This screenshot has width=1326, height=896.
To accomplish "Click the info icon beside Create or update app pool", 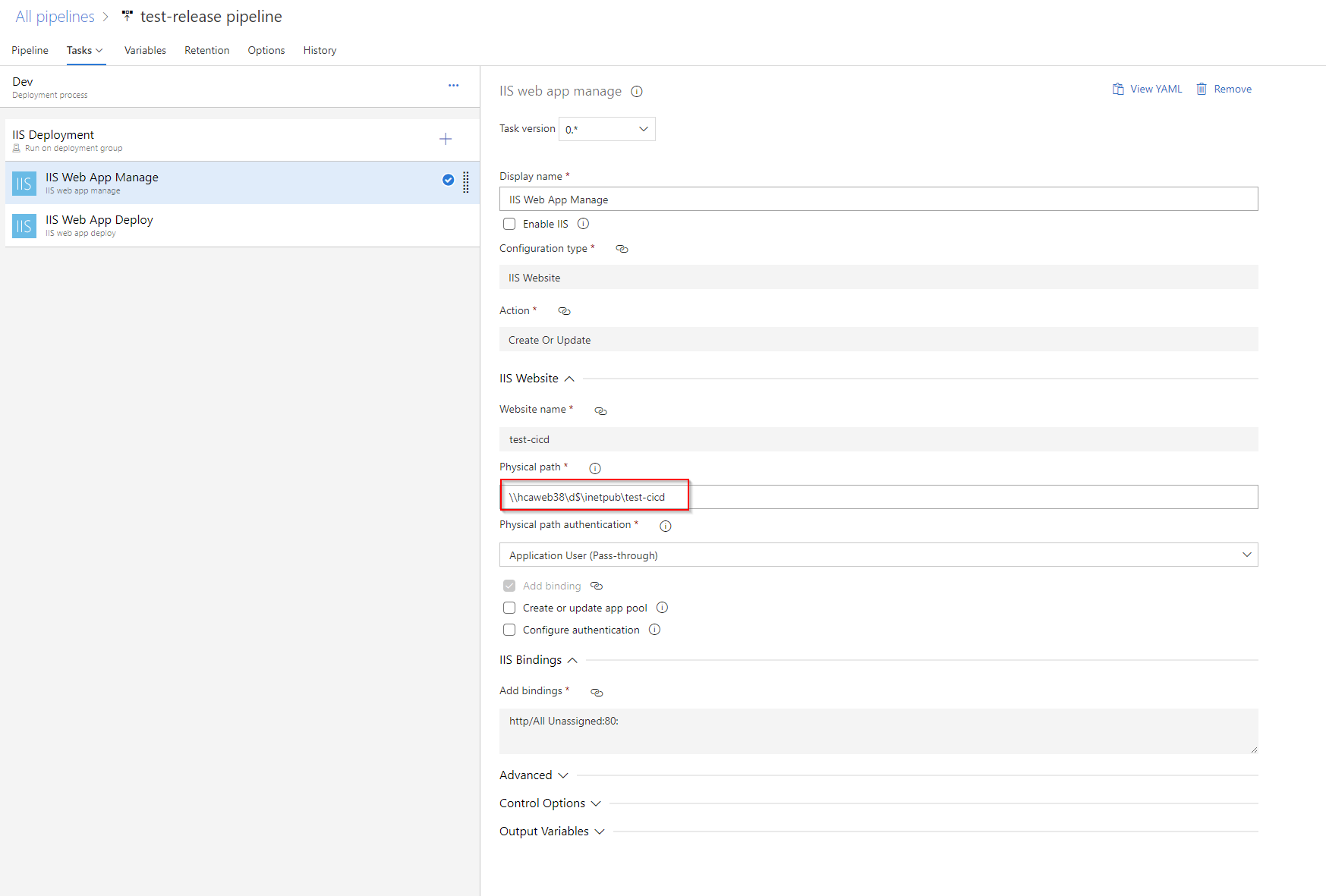I will coord(662,608).
